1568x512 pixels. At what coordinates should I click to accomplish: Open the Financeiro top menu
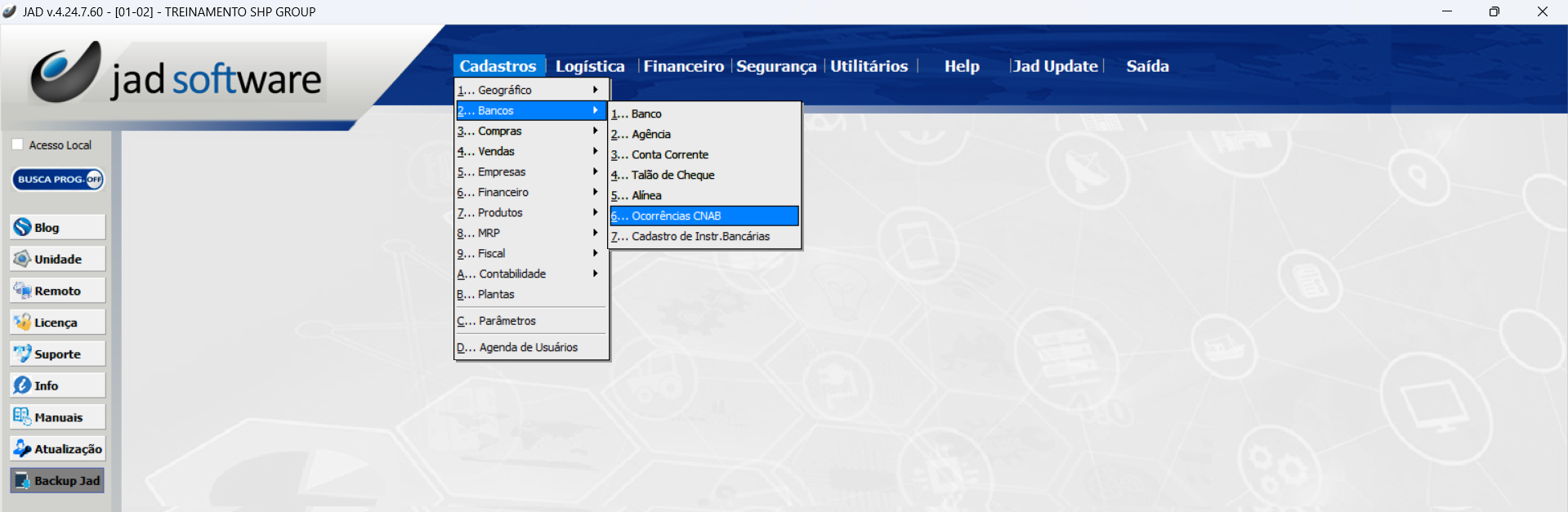tap(683, 66)
